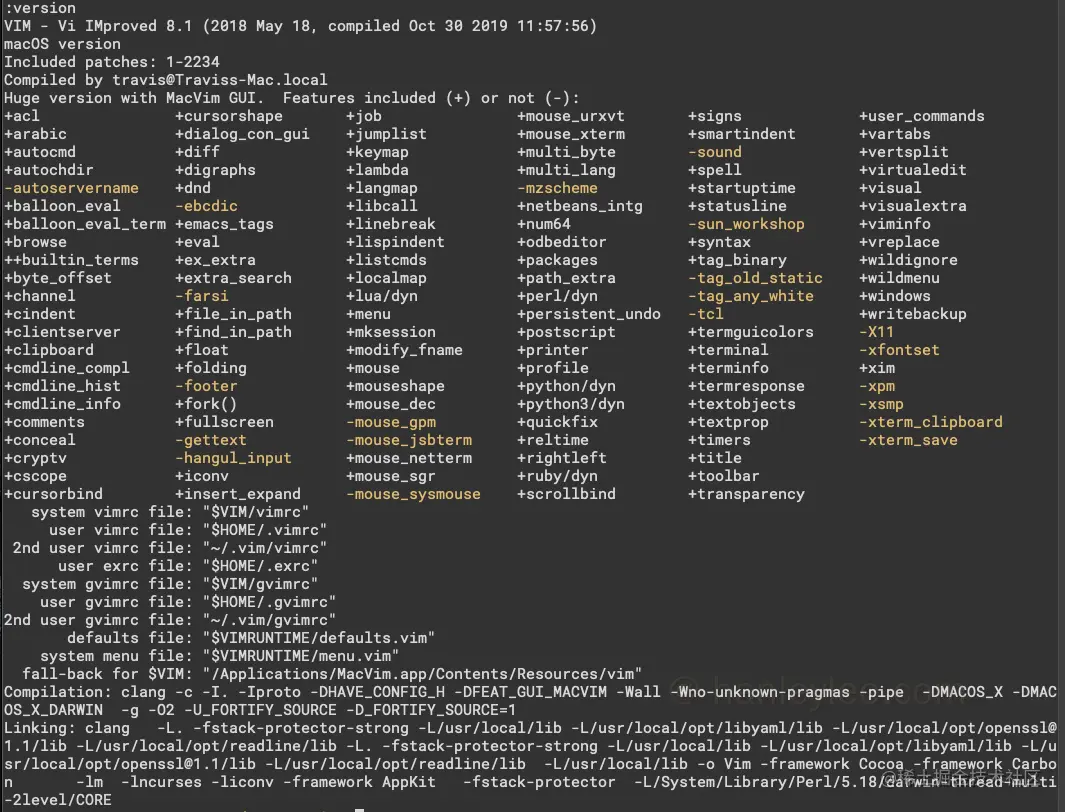Click the ':version' command text
The image size is (1065, 812).
point(39,8)
